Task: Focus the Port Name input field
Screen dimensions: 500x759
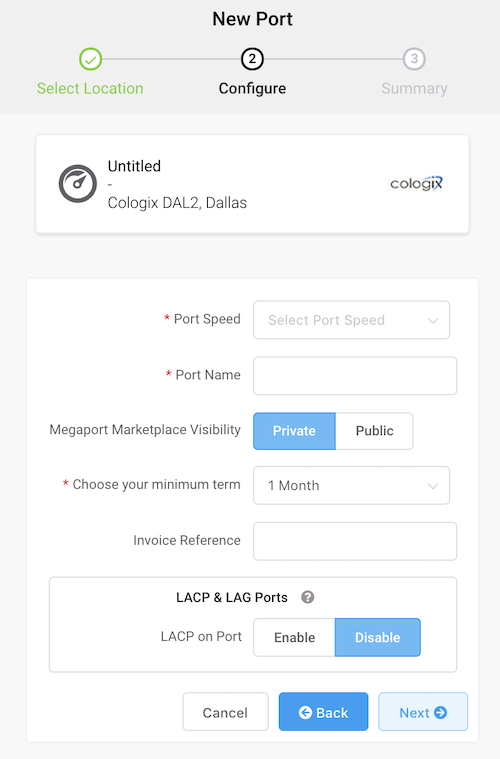Action: coord(355,376)
